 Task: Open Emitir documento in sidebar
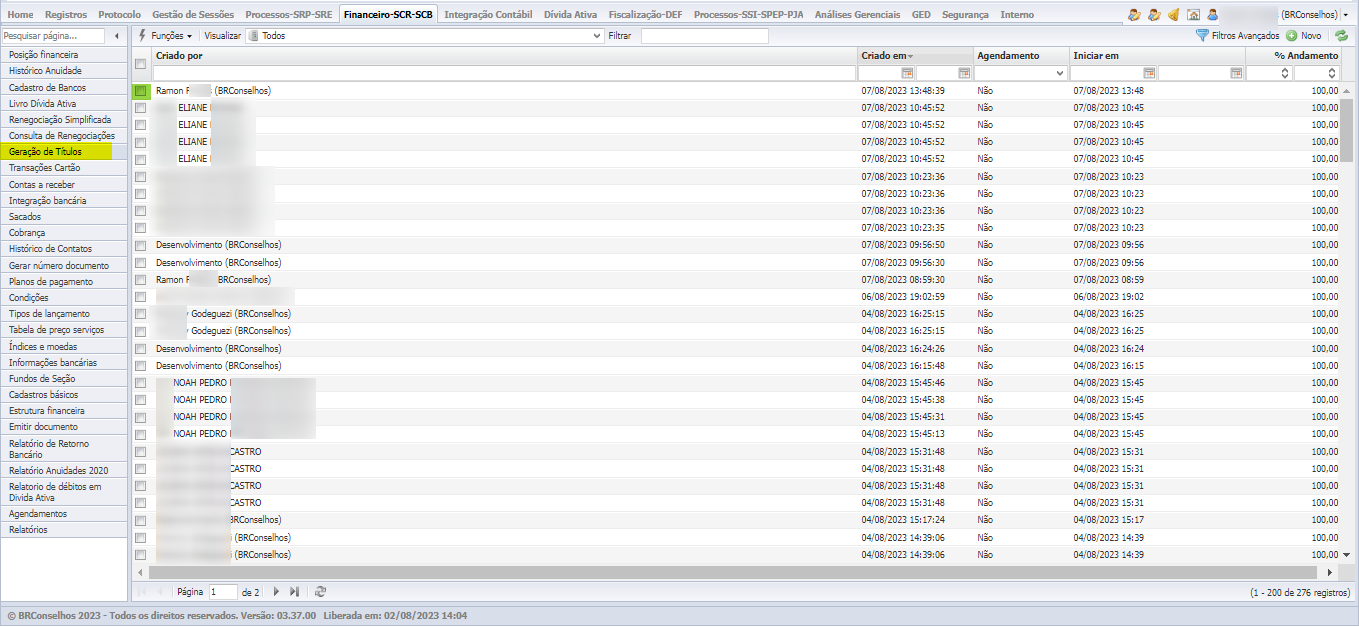tap(64, 427)
